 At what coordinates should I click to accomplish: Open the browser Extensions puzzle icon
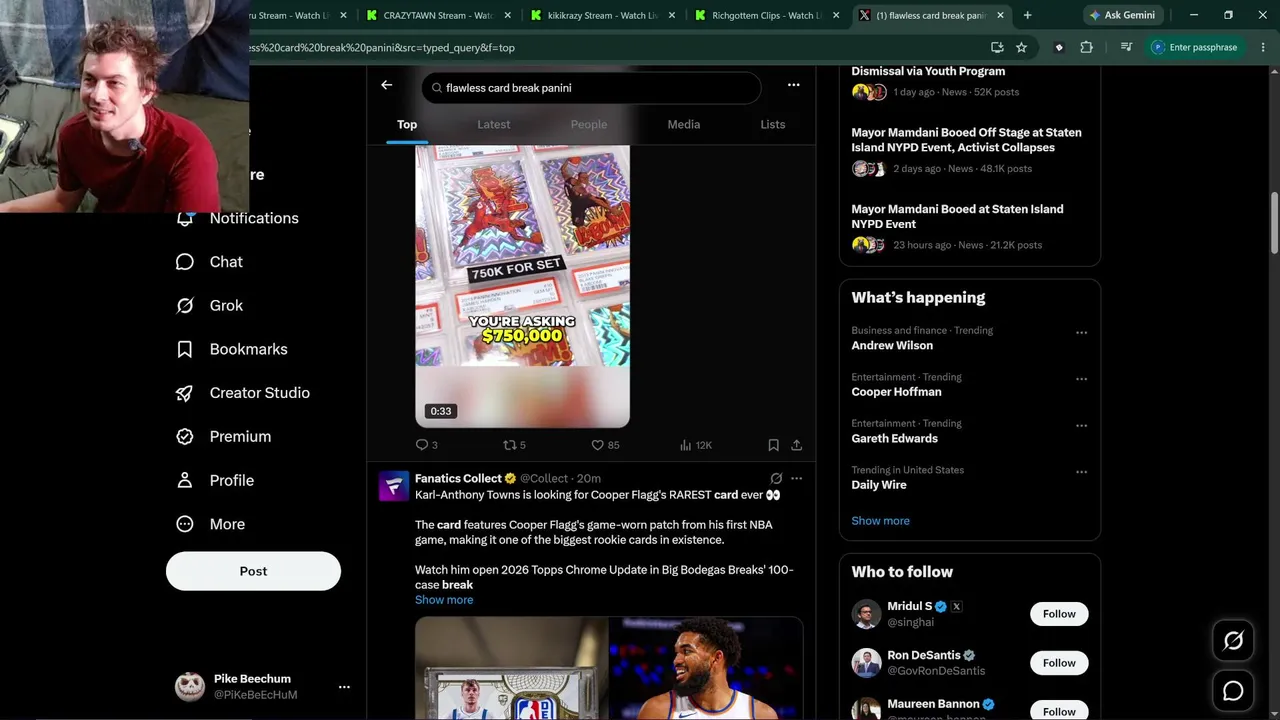coord(1086,47)
